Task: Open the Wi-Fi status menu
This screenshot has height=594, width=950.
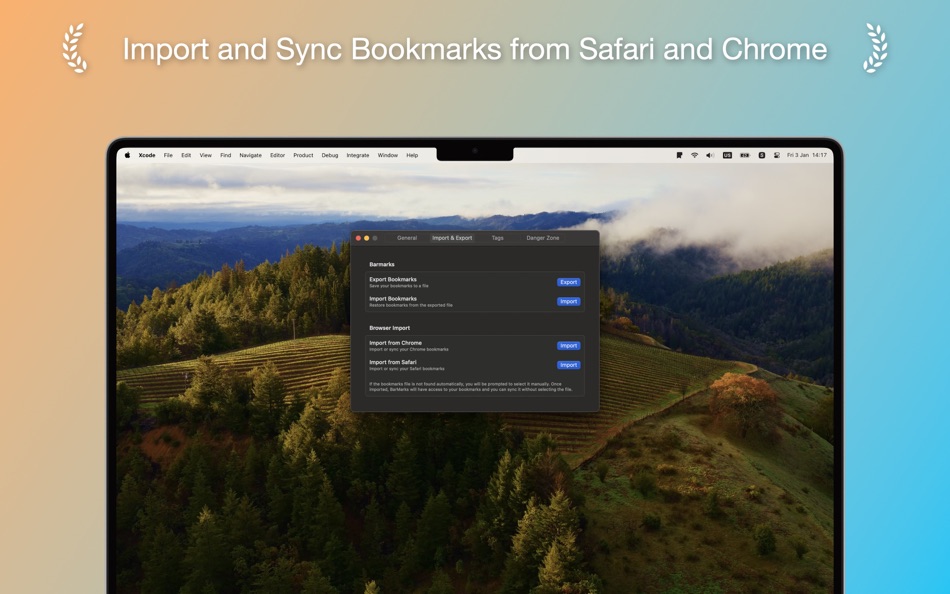Action: (694, 155)
